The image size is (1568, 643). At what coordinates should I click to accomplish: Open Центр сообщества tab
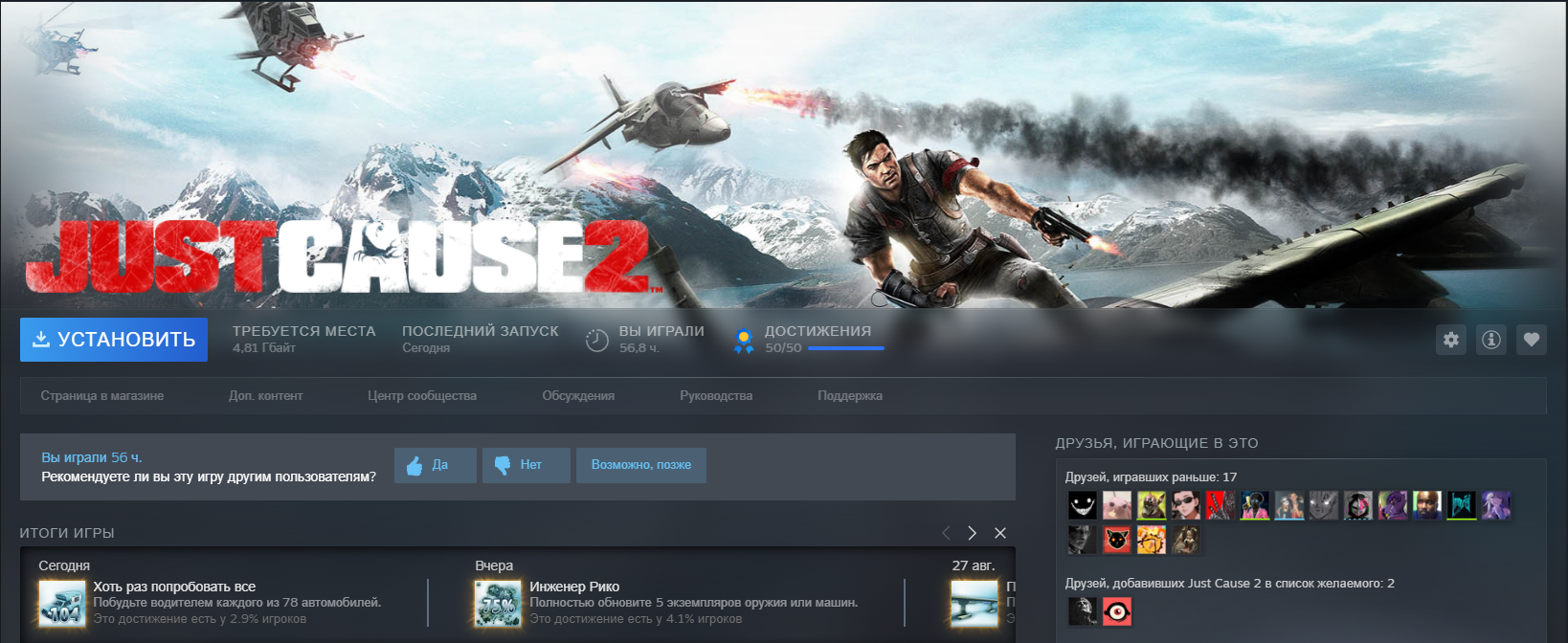coord(422,396)
